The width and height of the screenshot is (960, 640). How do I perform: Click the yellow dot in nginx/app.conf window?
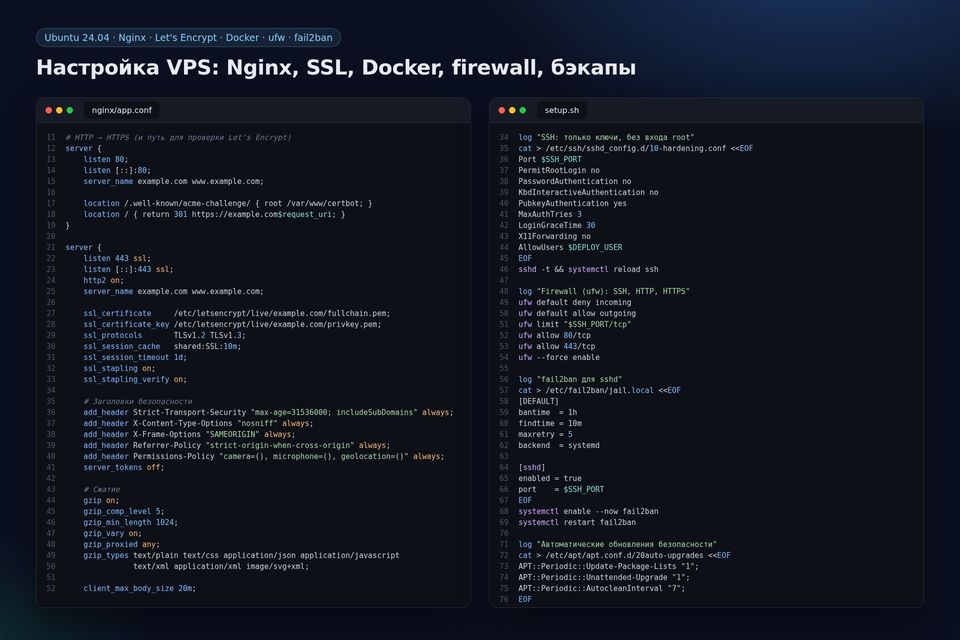(59, 110)
